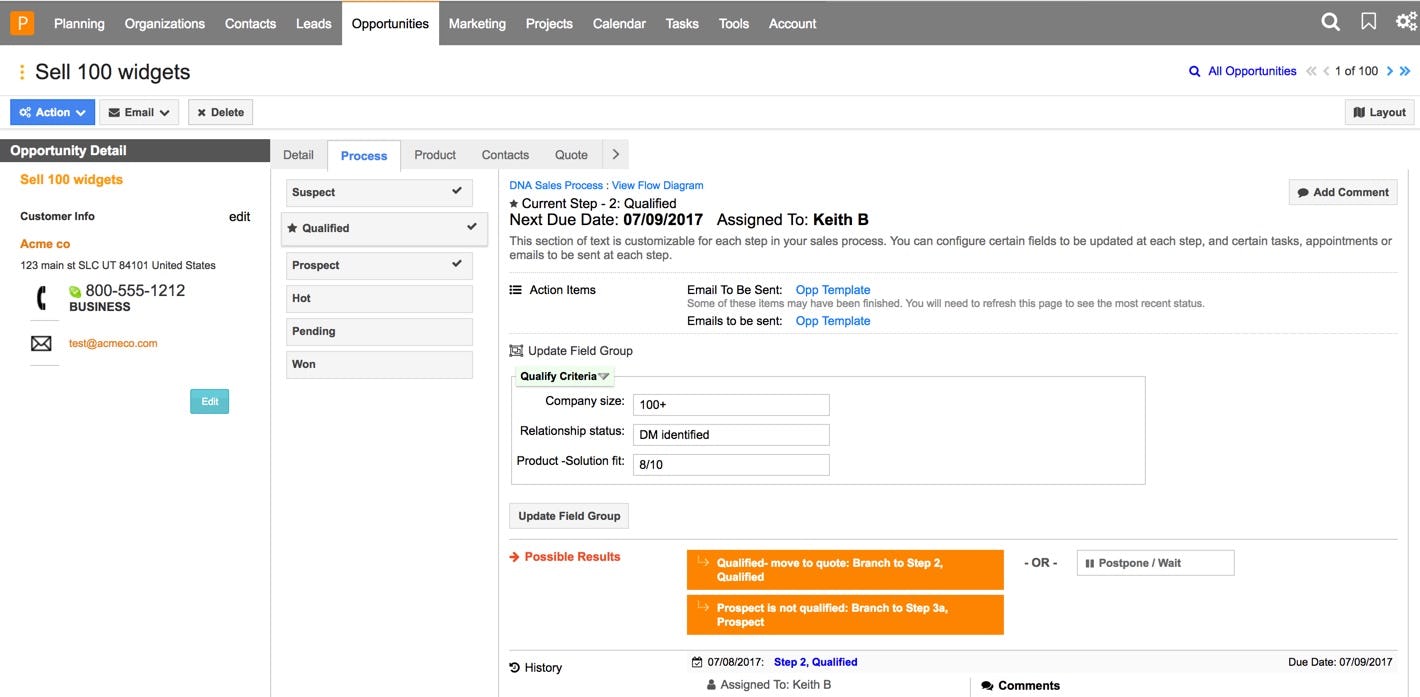Open the Action dropdown button

pos(53,112)
